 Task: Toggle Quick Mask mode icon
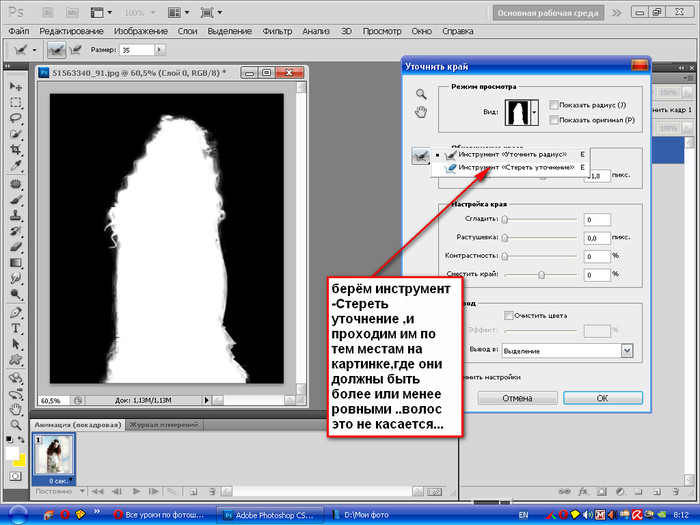click(15, 476)
